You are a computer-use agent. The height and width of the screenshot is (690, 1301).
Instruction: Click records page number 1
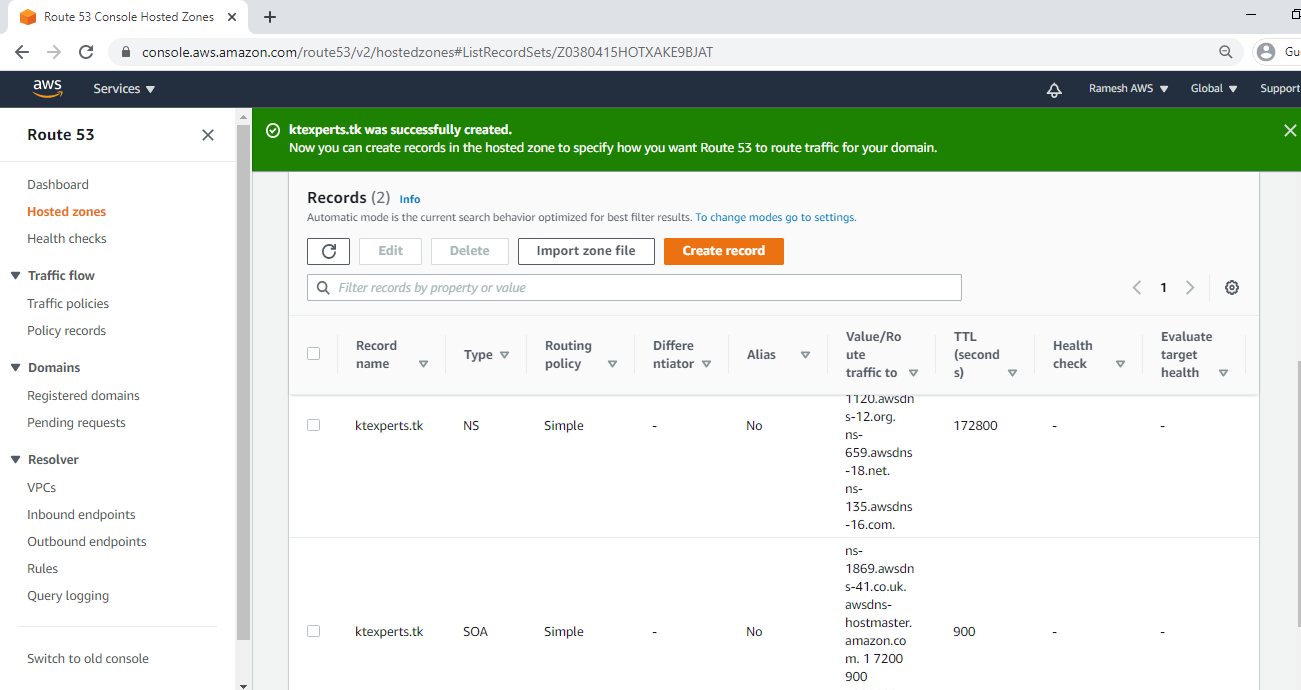pyautogui.click(x=1163, y=287)
